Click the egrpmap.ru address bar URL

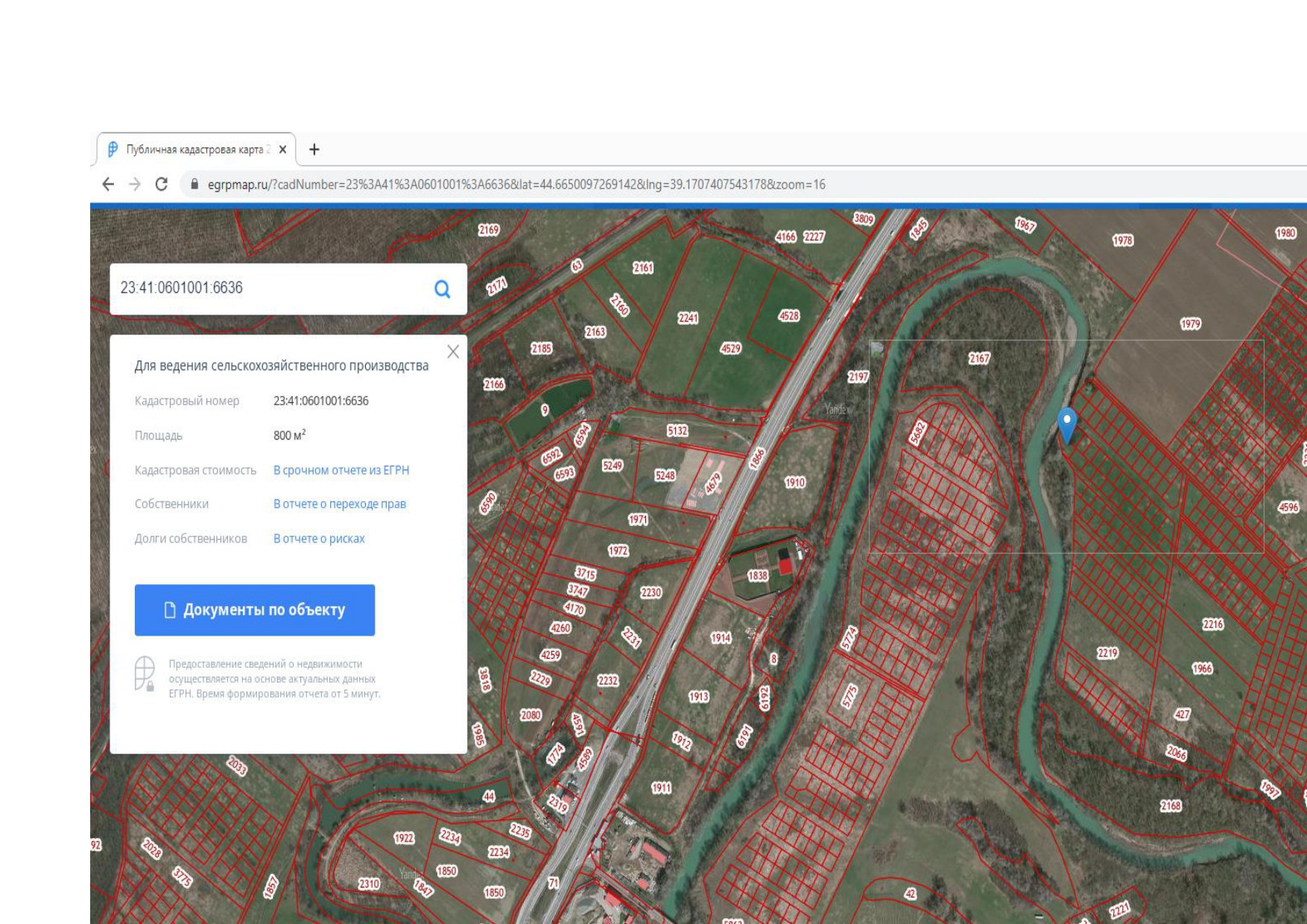coord(516,185)
